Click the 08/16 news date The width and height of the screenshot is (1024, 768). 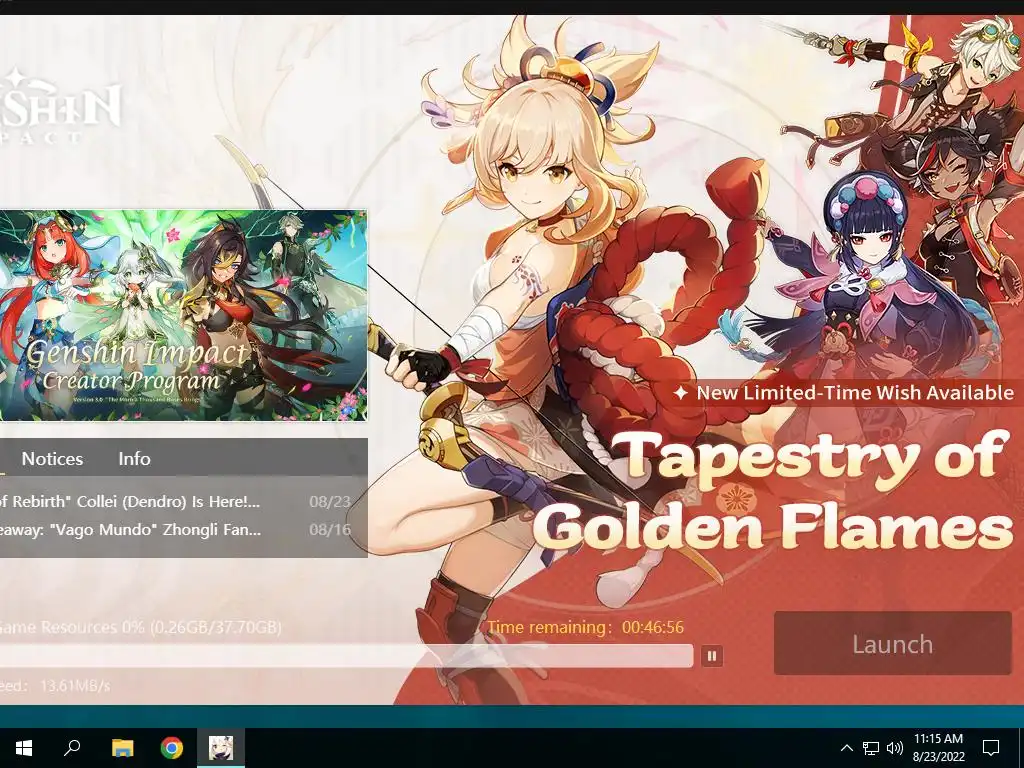pyautogui.click(x=330, y=529)
